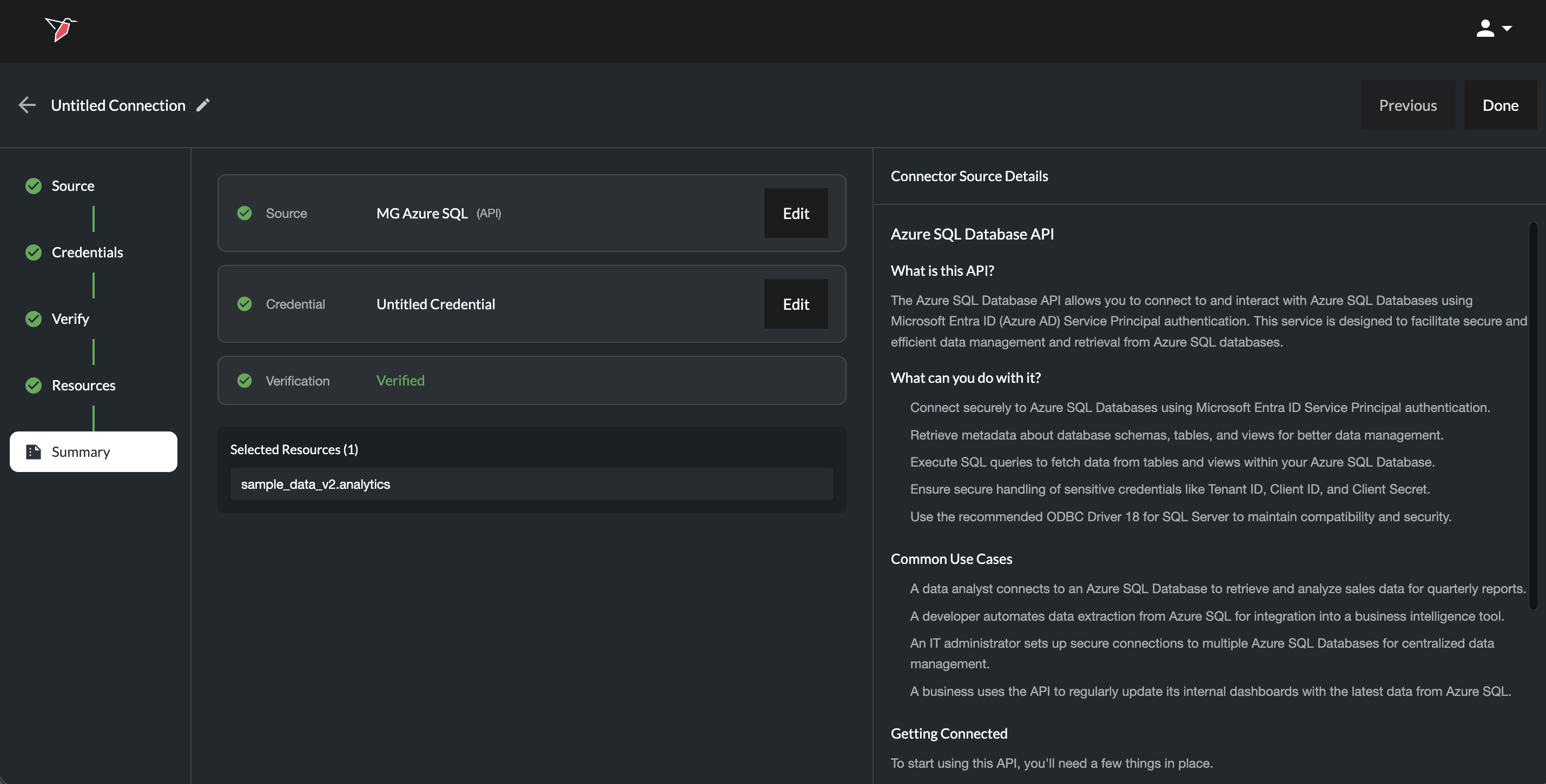
Task: Click the back arrow beside Untitled Connection
Action: (27, 105)
